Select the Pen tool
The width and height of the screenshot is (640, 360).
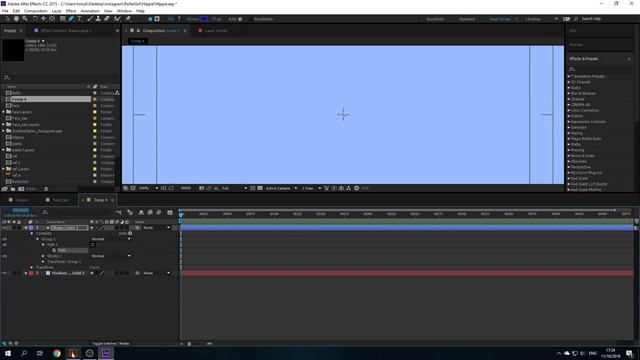pyautogui.click(x=71, y=19)
